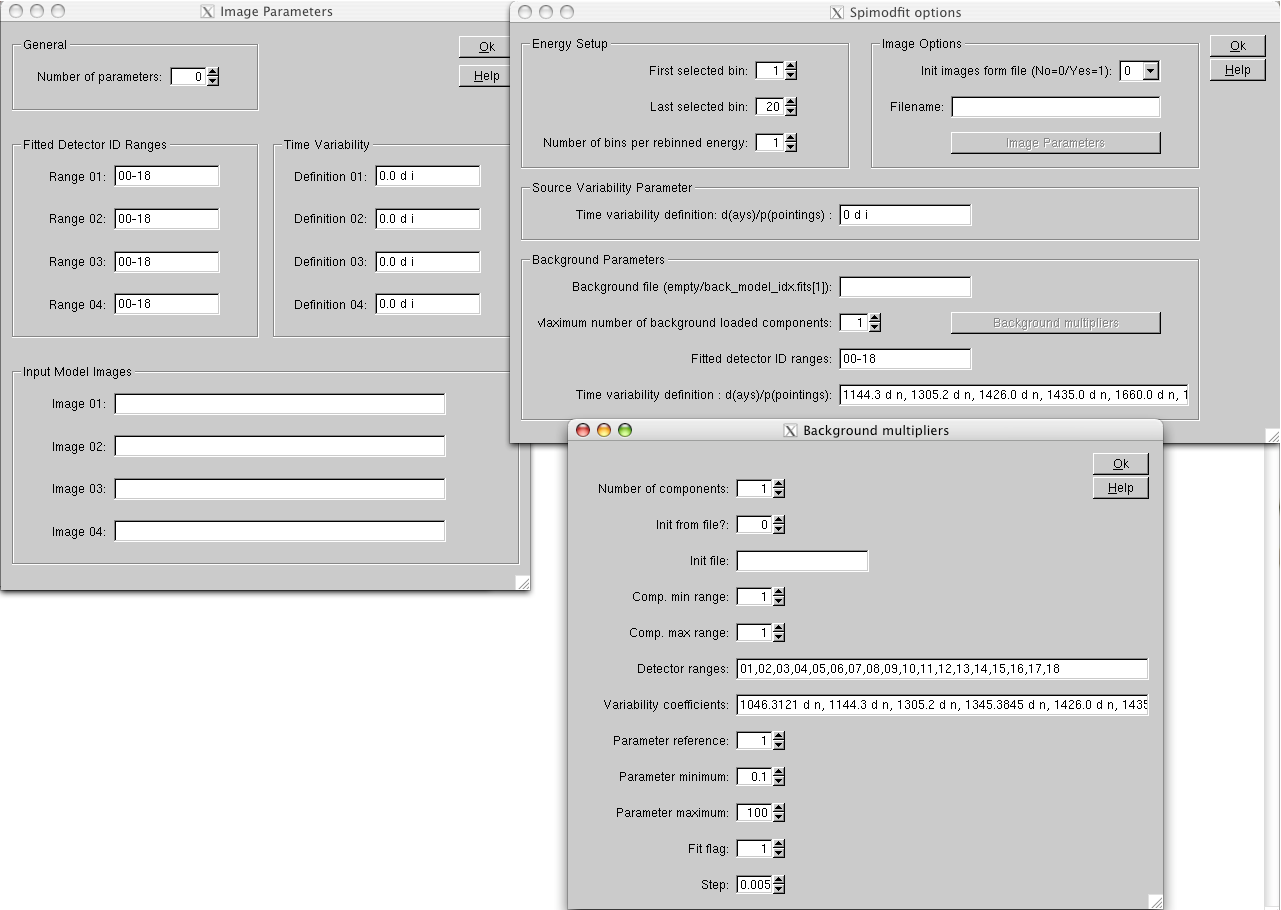Close the Image Parameters window
Viewport: 1281px width, 910px height.
[x=16, y=11]
